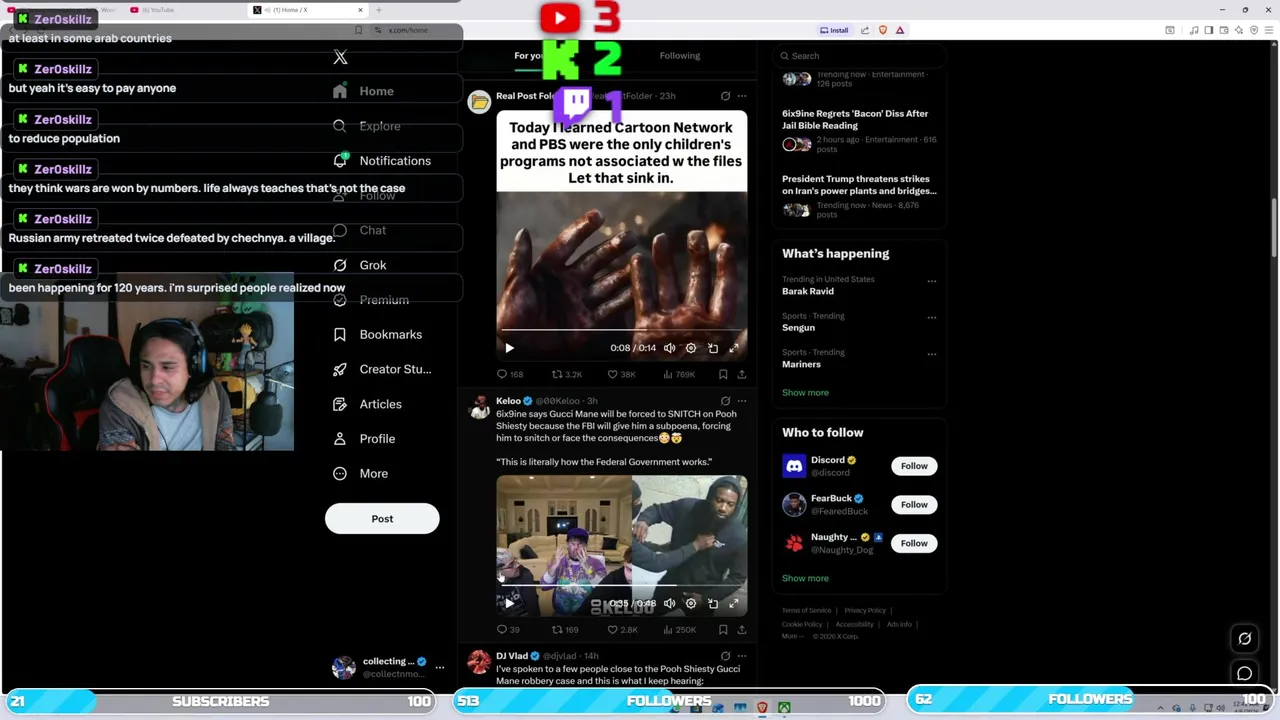Share the Real Post Folder post
The image size is (1280, 720).
(741, 374)
